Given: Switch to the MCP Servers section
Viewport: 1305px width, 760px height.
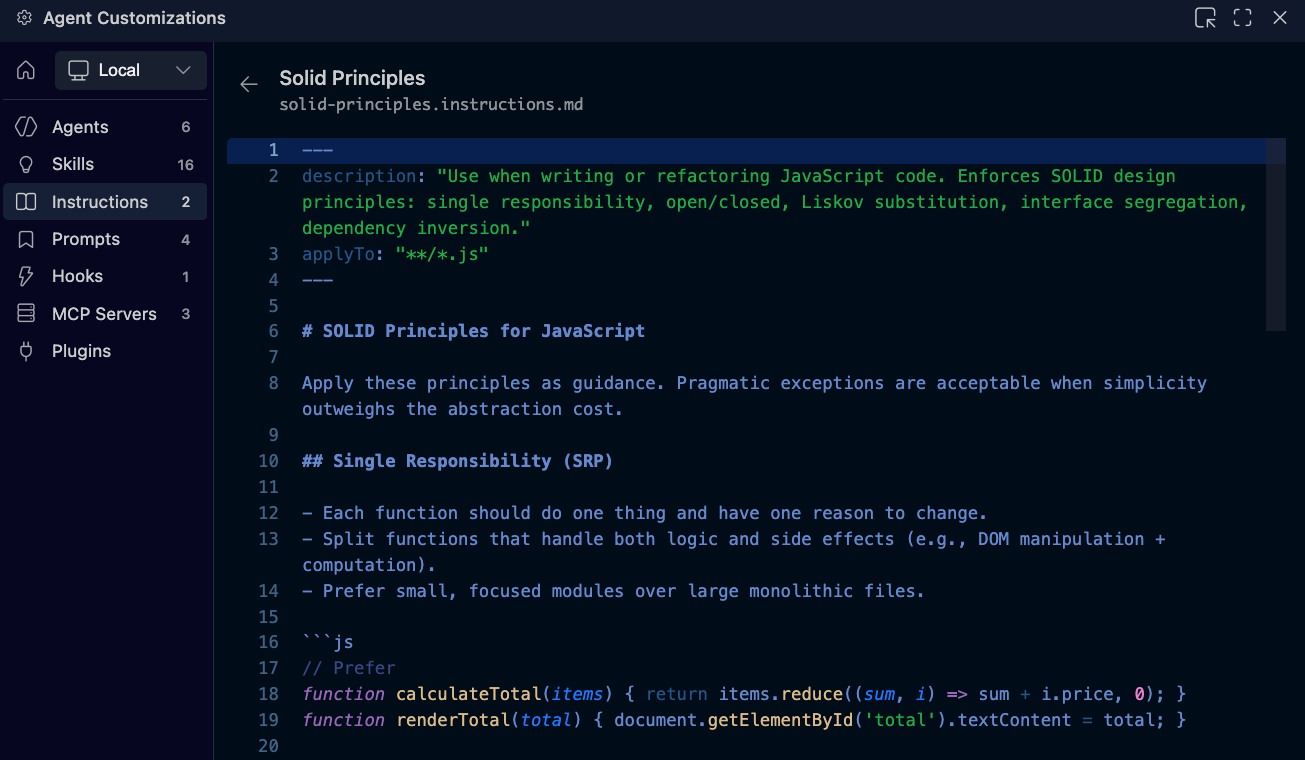Looking at the screenshot, I should tap(104, 313).
